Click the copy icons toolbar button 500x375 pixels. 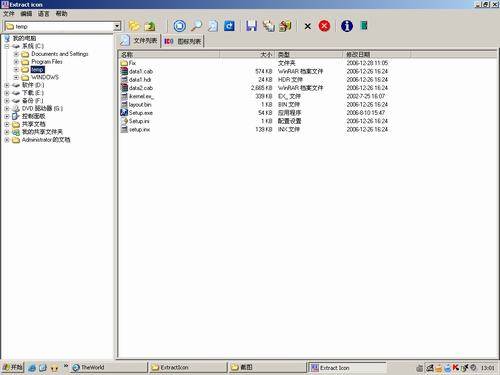[x=269, y=26]
